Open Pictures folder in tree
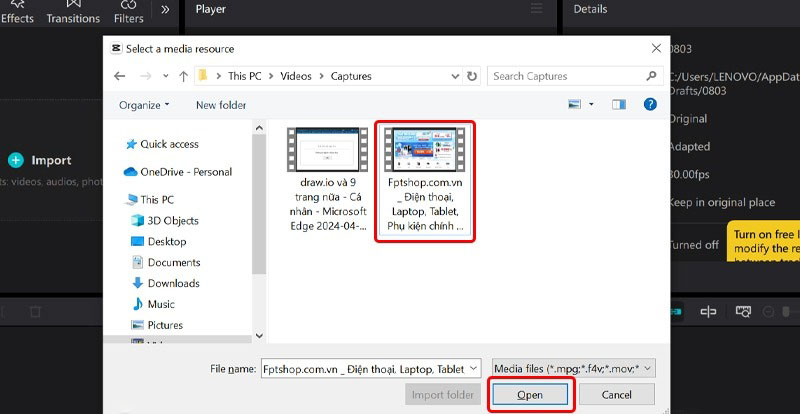The image size is (800, 414). pos(157,325)
